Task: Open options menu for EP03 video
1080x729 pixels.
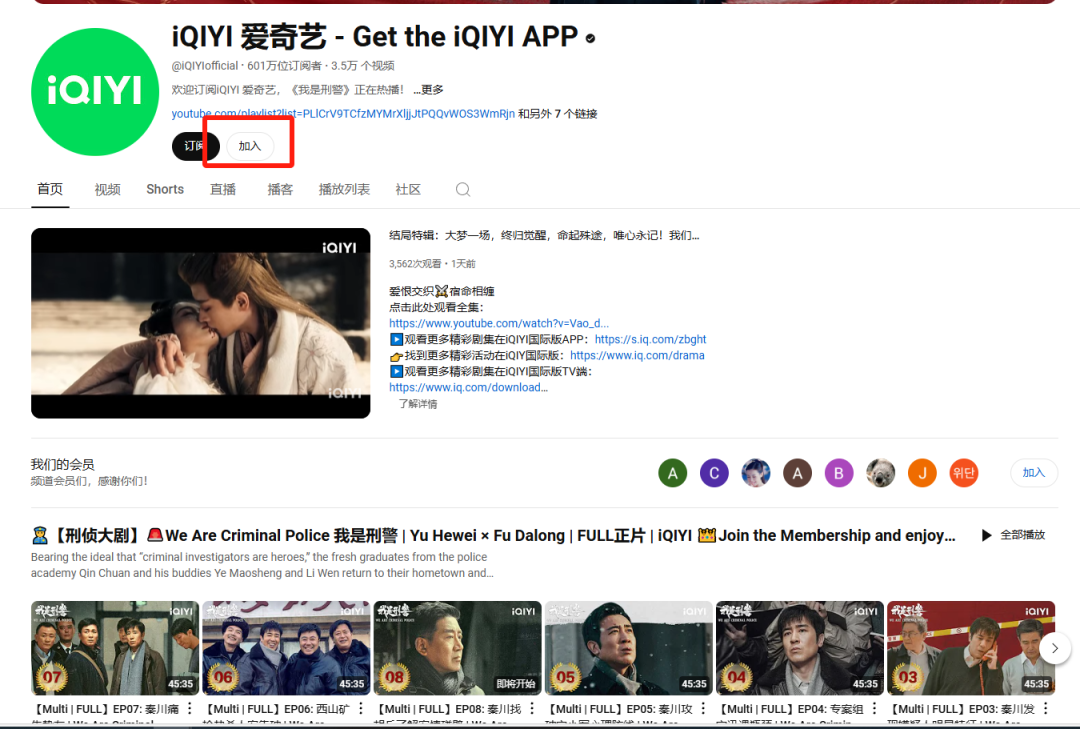Action: (1045, 708)
